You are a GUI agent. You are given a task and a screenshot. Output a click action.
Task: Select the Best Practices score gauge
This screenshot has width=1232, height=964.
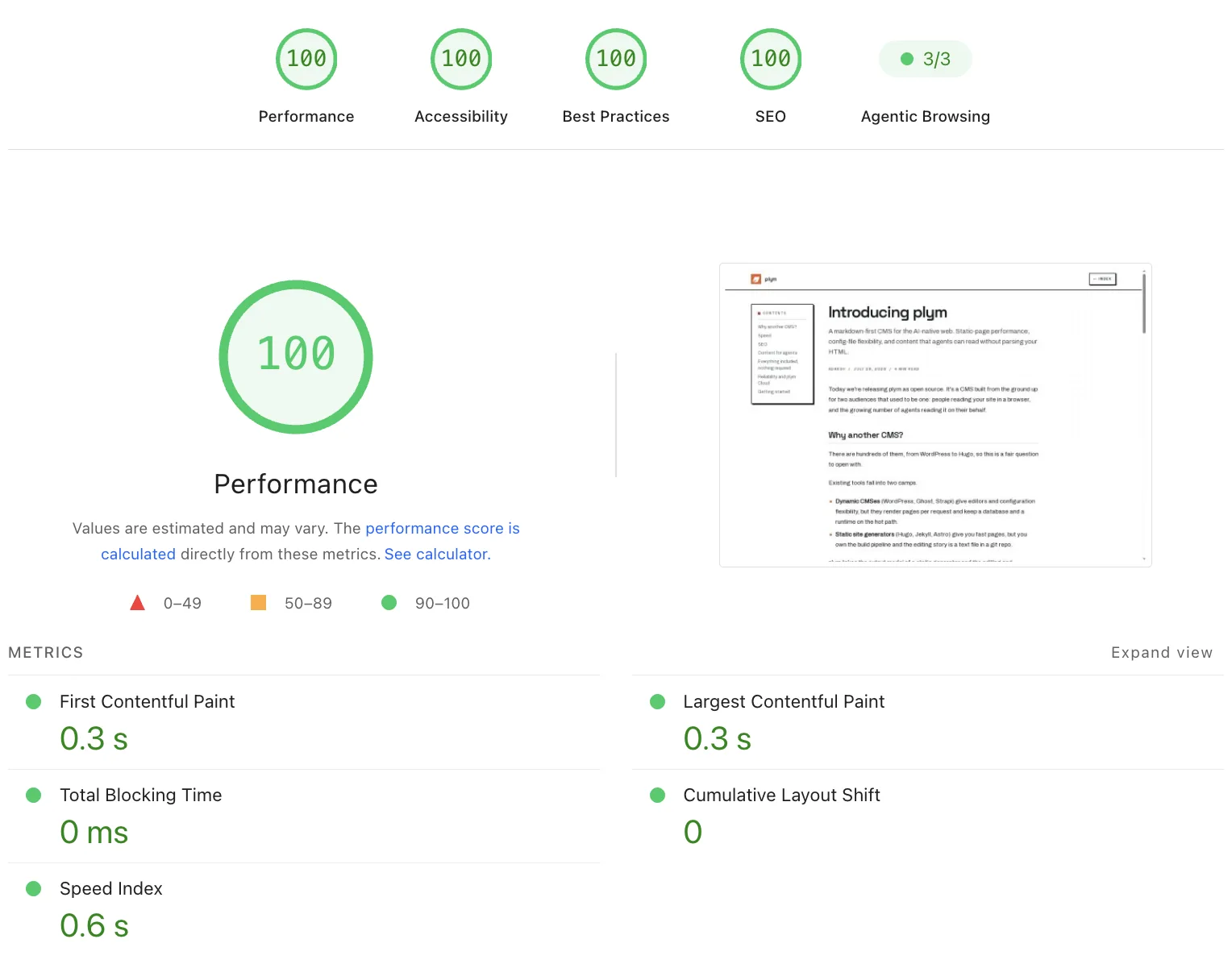click(x=616, y=59)
